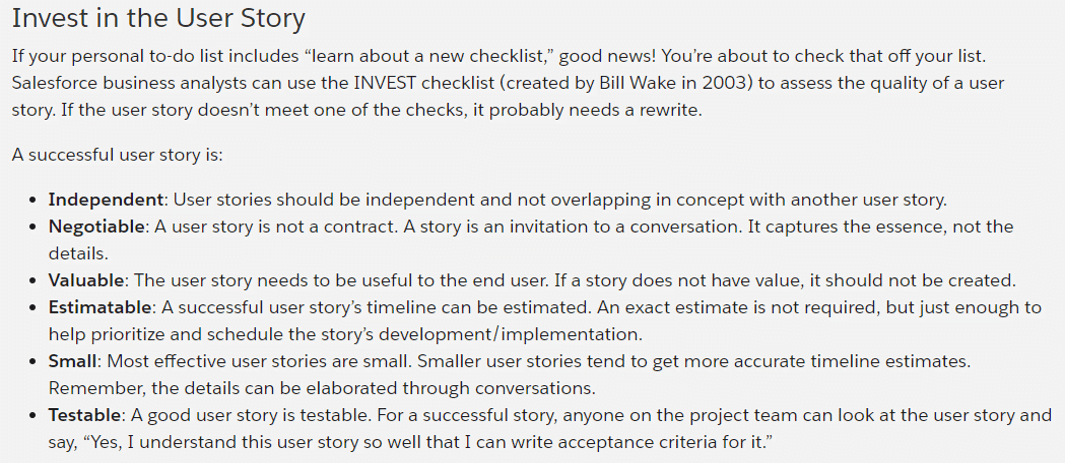This screenshot has width=1065, height=463.
Task: Click the bold word "Valuable"
Action: pos(89,280)
